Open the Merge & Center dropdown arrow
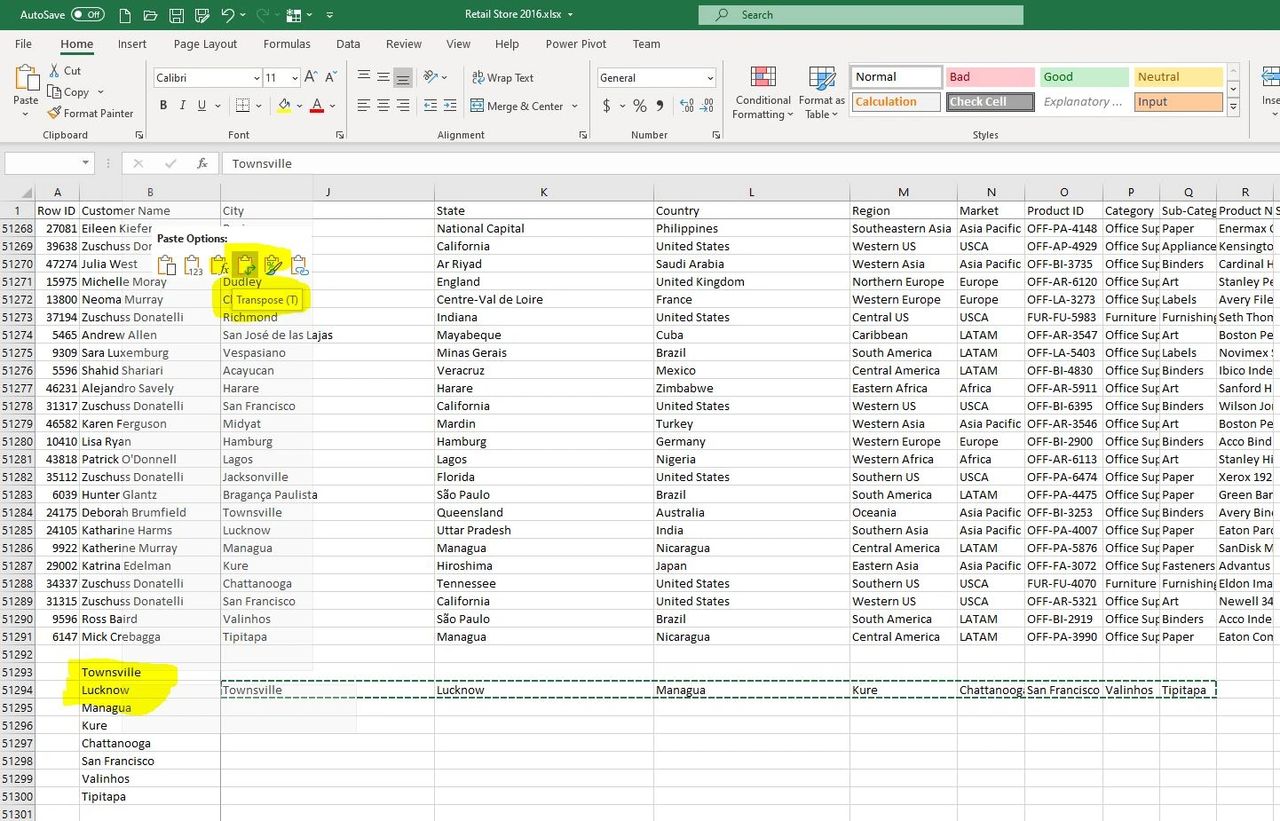1280x821 pixels. click(x=574, y=106)
